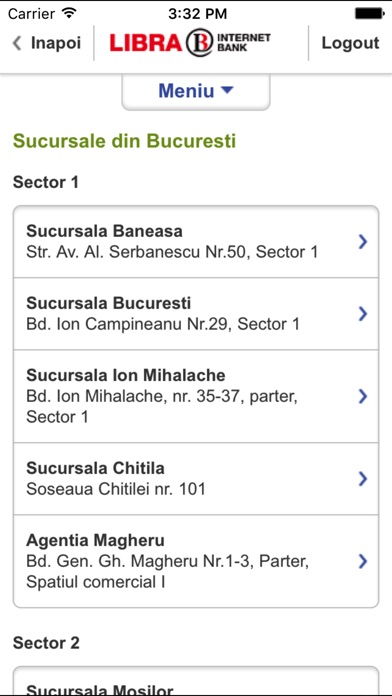Viewport: 392px width, 696px height.
Task: Open the partially visible Sucursala Mosilor entry
Action: [x=196, y=681]
